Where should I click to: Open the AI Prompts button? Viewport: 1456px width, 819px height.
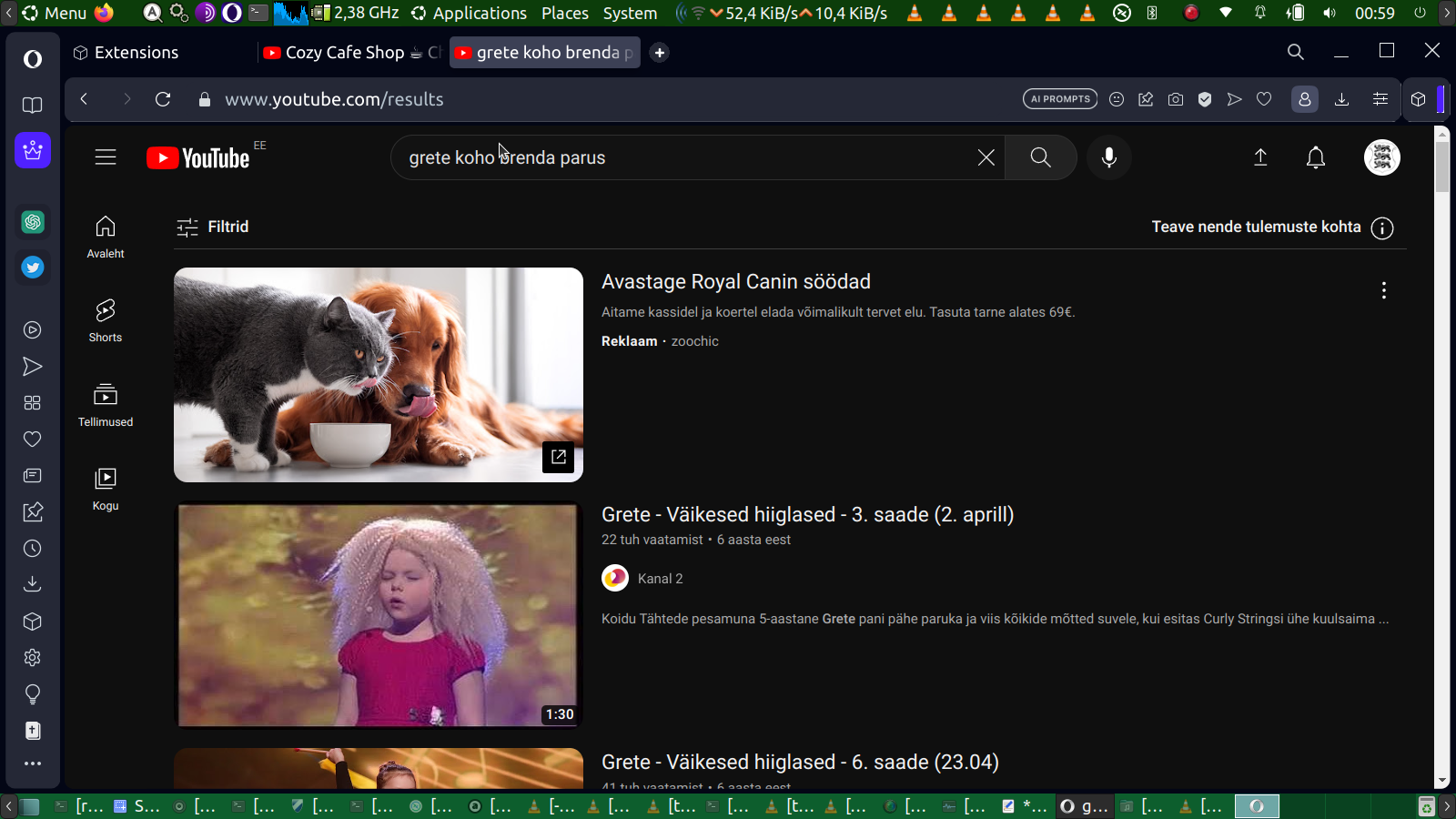click(x=1060, y=99)
